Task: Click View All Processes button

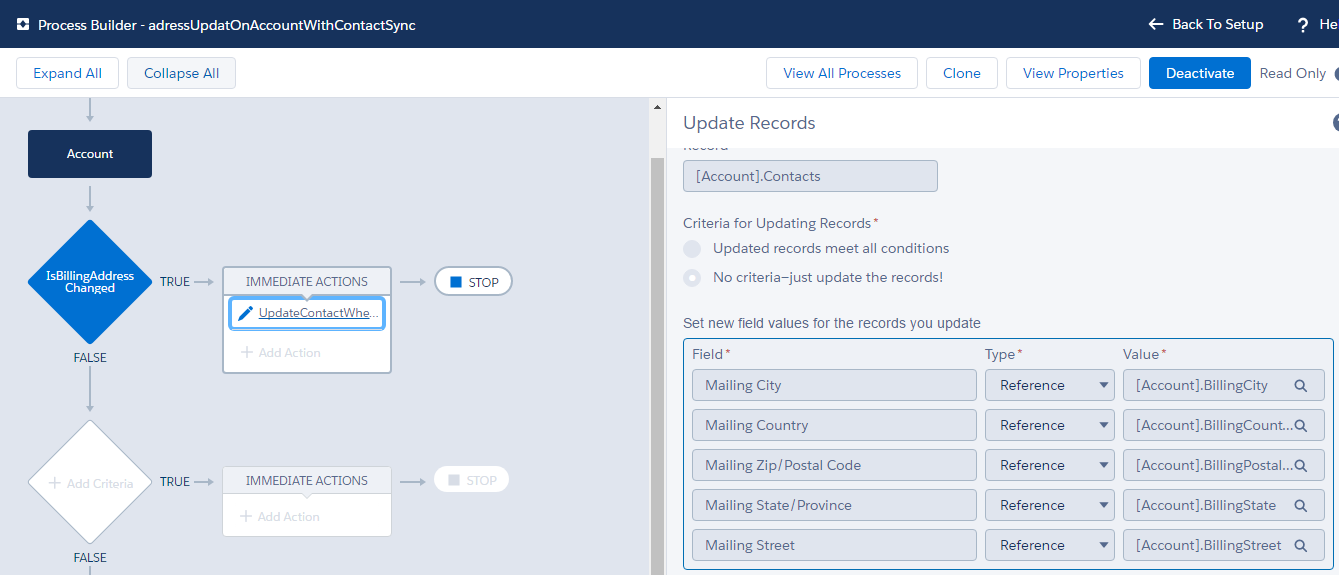Action: coord(841,73)
